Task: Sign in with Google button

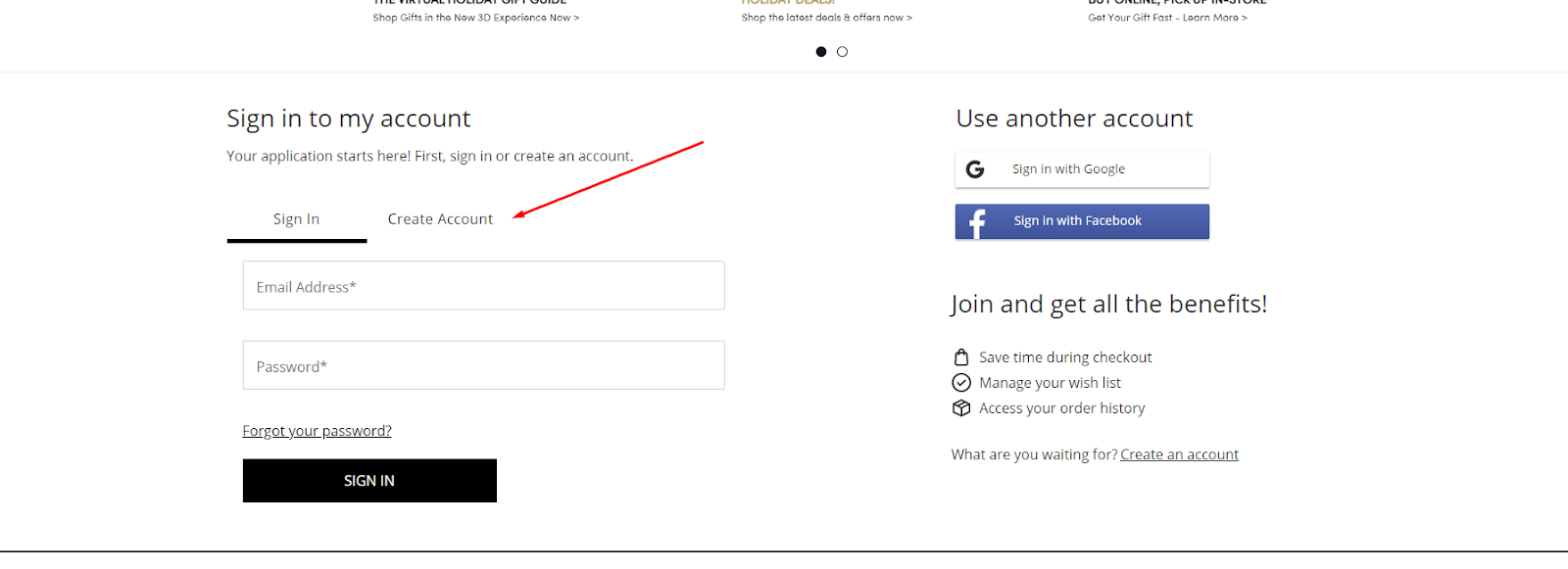Action: point(1082,169)
